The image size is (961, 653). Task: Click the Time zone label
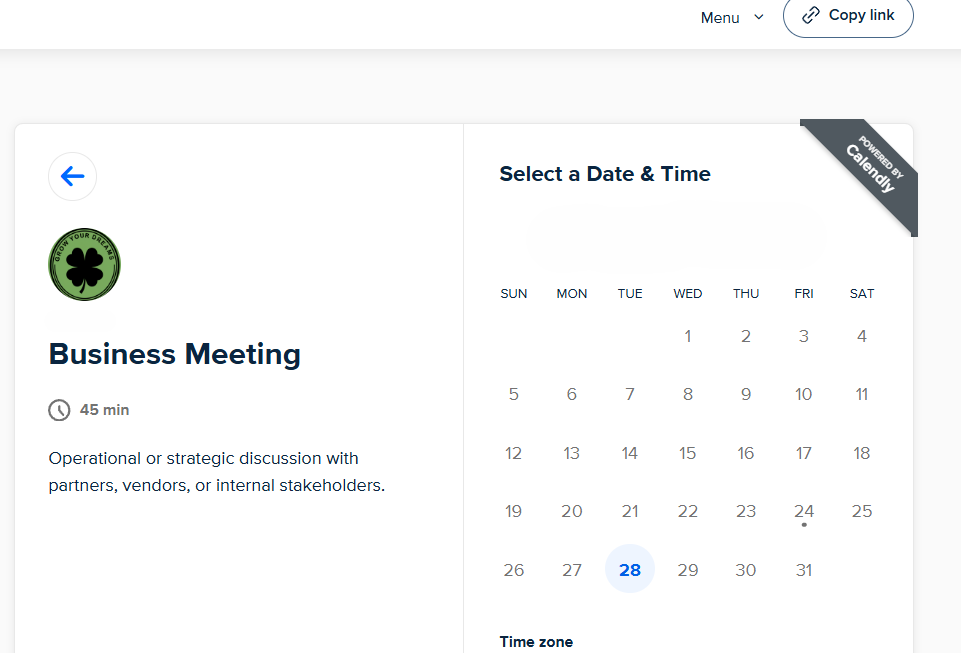pos(536,642)
